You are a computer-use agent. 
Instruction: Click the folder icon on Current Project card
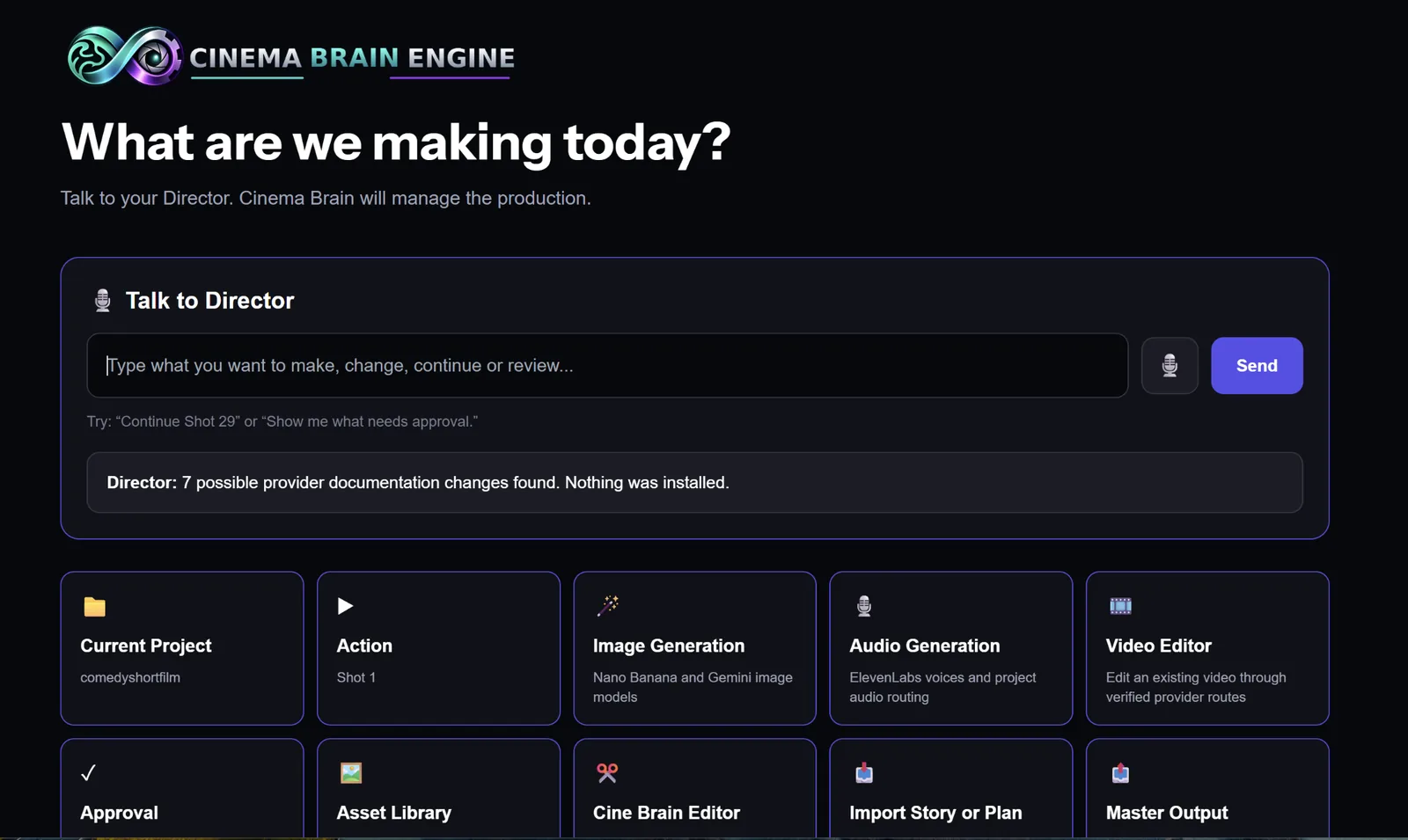tap(94, 606)
